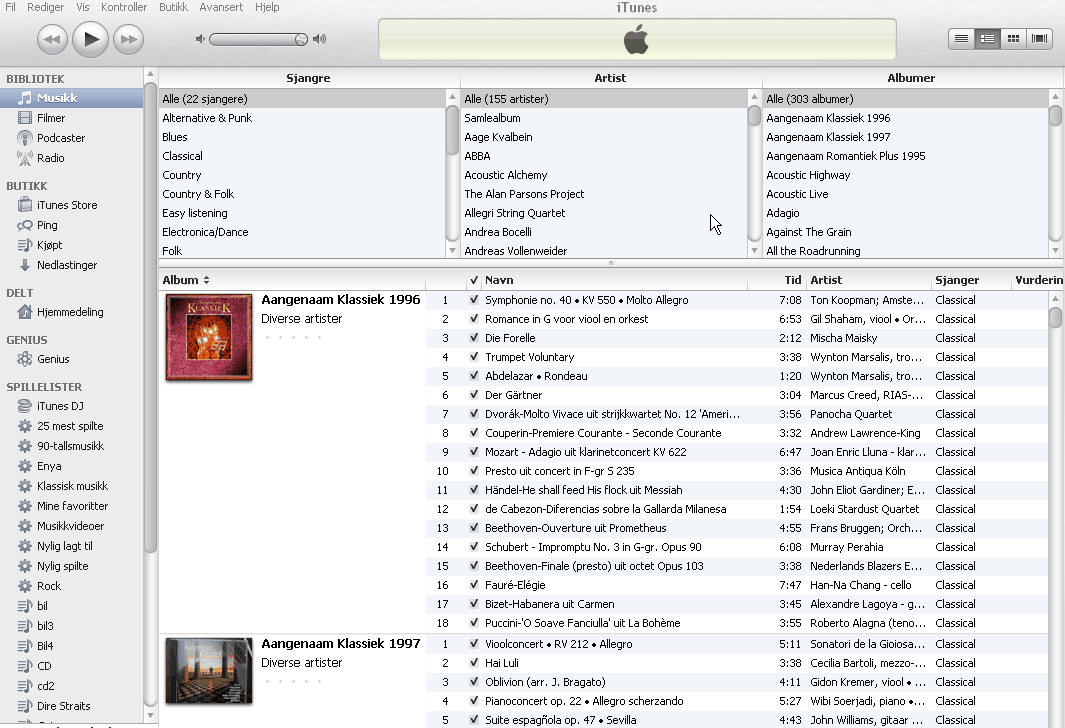The image size is (1065, 728).
Task: Open the Radio icon
Action: [24, 158]
